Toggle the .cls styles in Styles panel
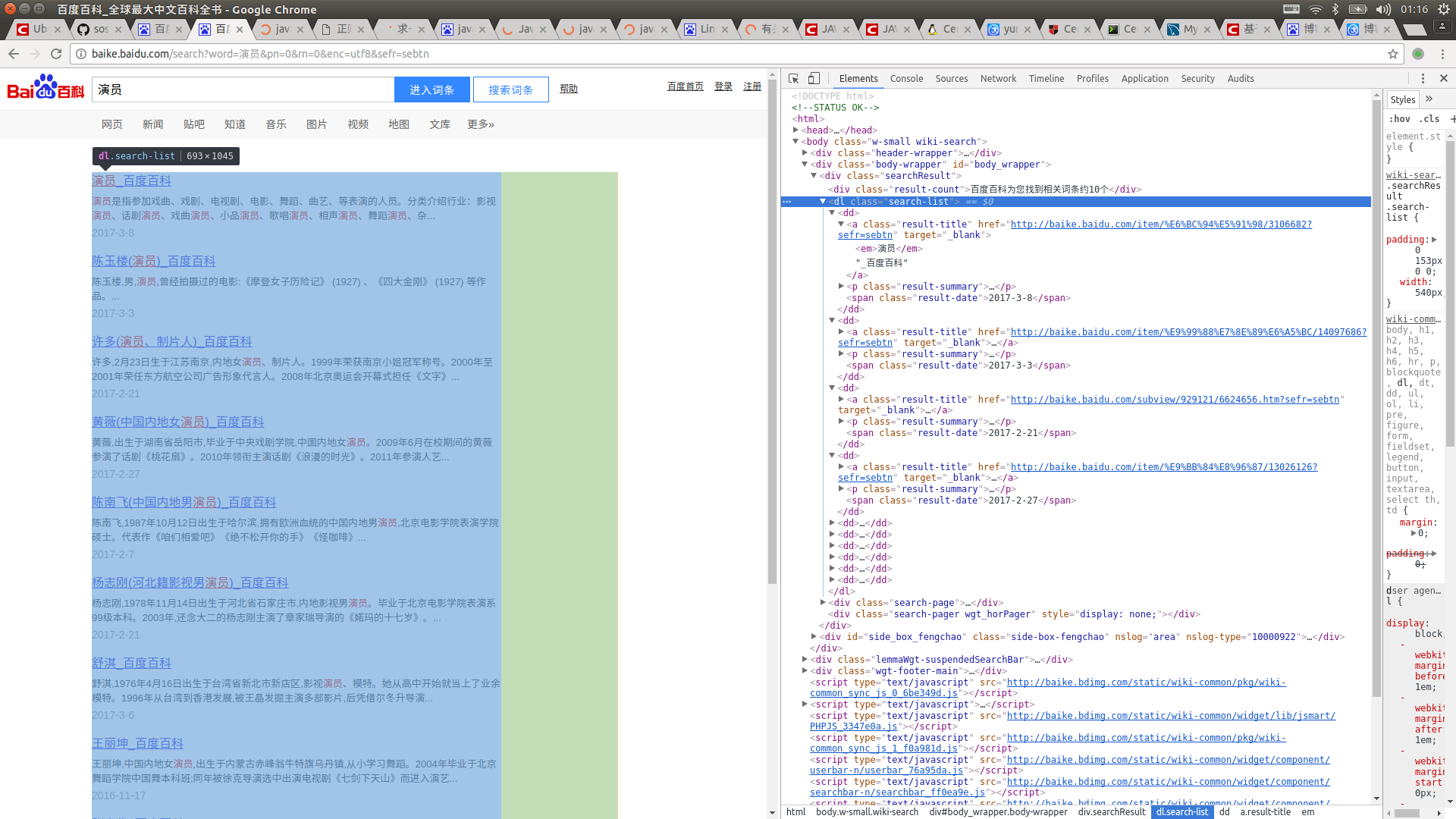1456x819 pixels. pos(1429,118)
